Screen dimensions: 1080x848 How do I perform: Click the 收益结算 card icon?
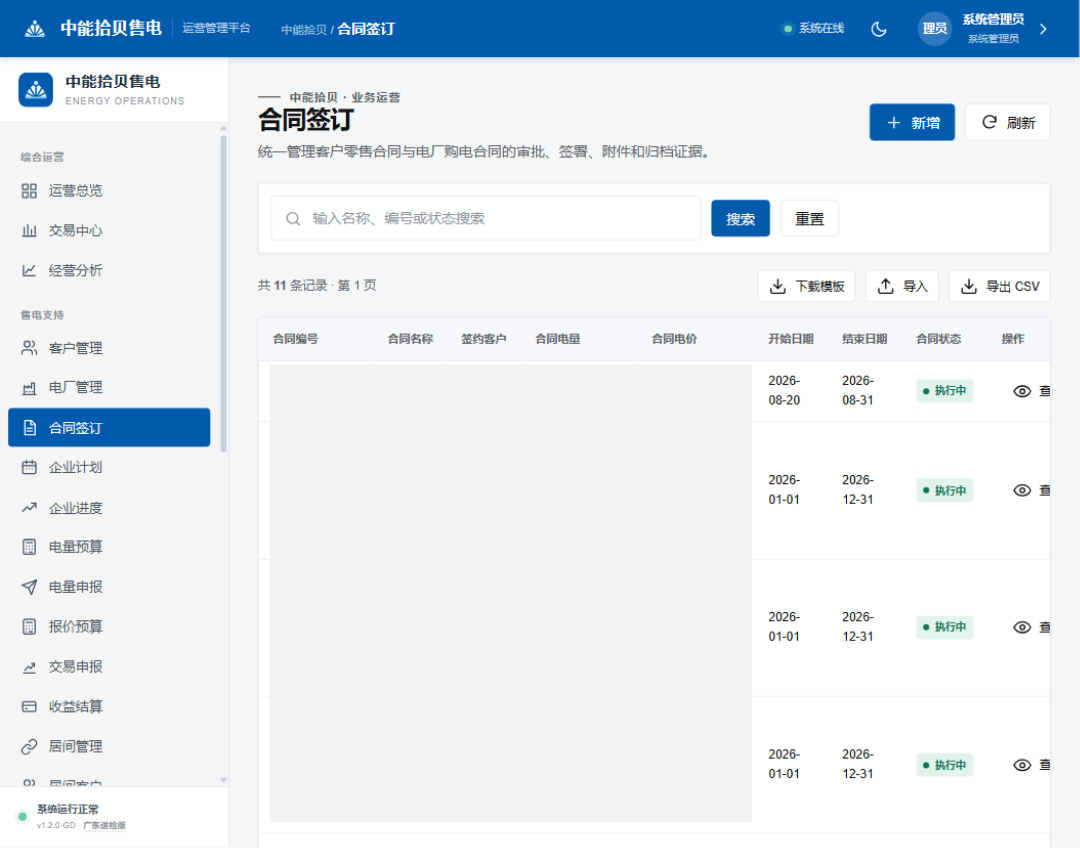[x=29, y=707]
